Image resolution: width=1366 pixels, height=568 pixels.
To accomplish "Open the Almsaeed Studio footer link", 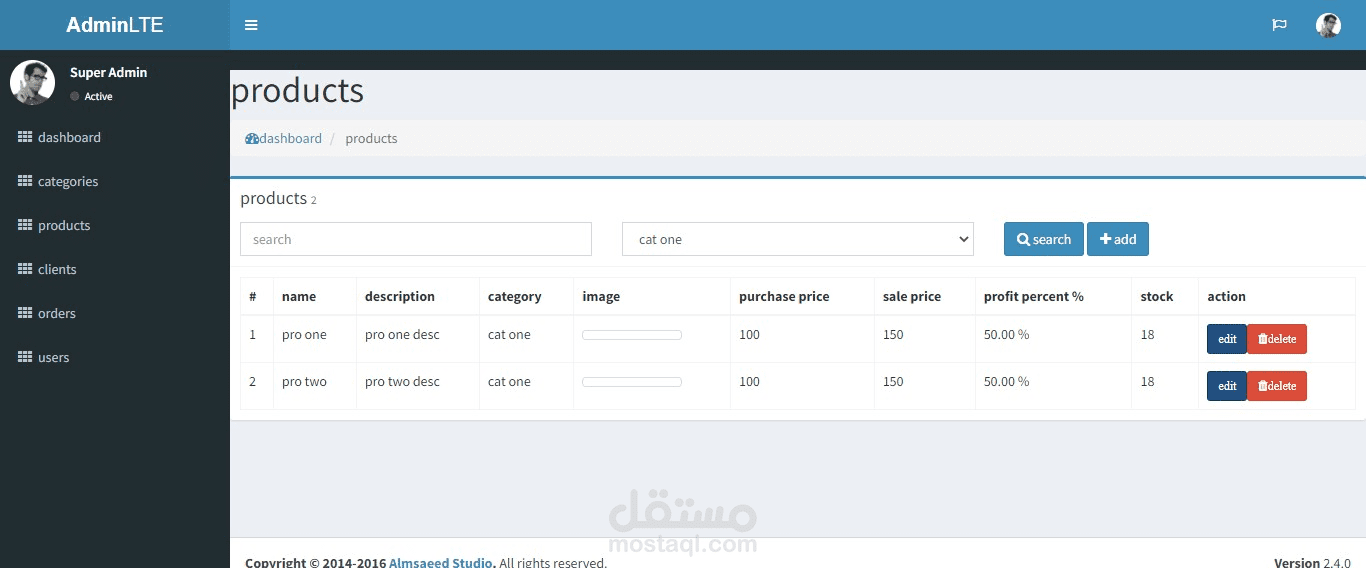I will [x=441, y=562].
